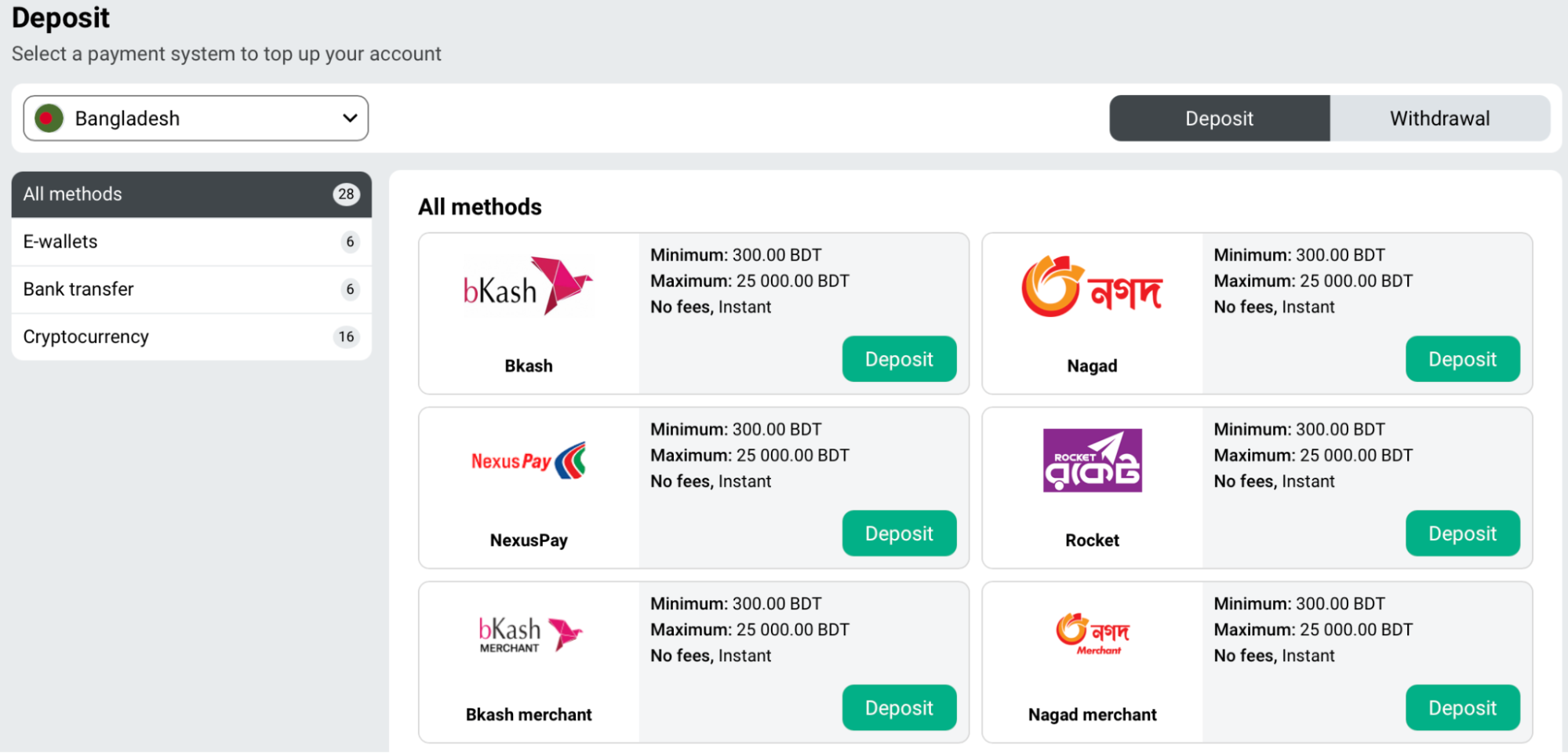Screen dimensions: 1568x753
Task: Click the Nagad method card
Action: (1257, 312)
